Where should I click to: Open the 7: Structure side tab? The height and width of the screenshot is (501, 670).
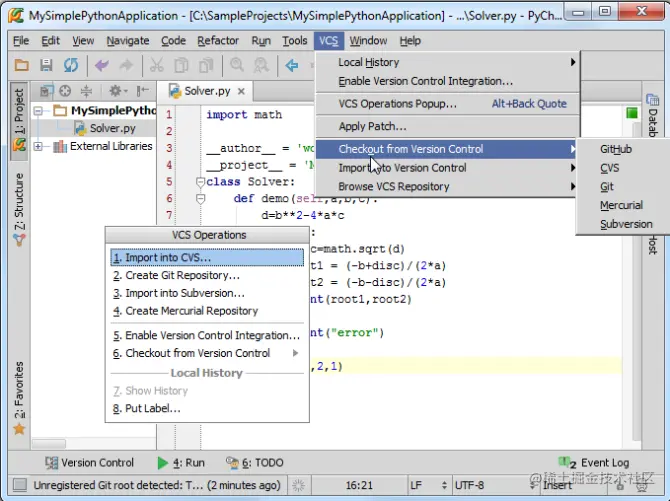pyautogui.click(x=19, y=209)
